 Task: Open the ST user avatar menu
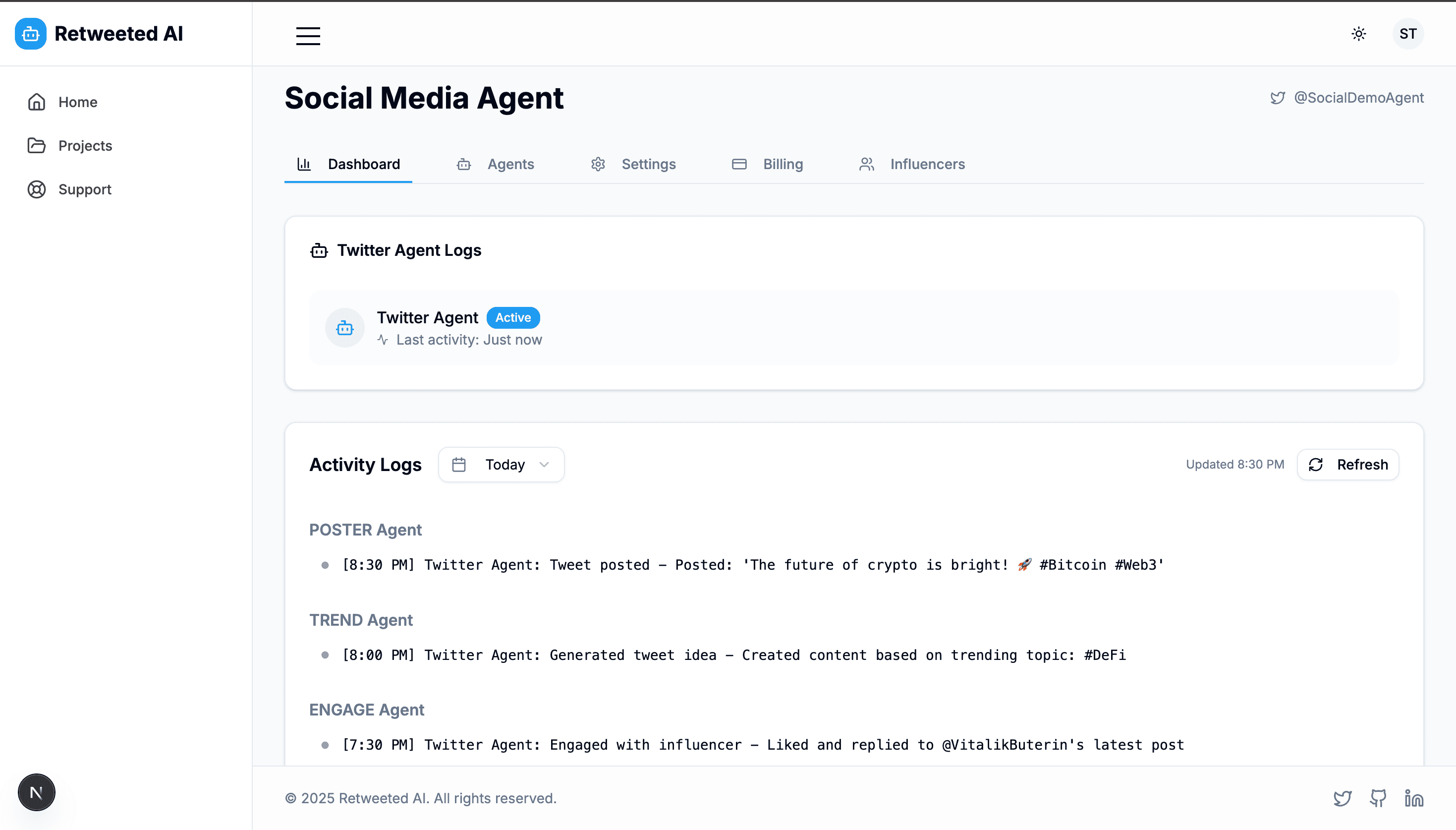point(1407,34)
